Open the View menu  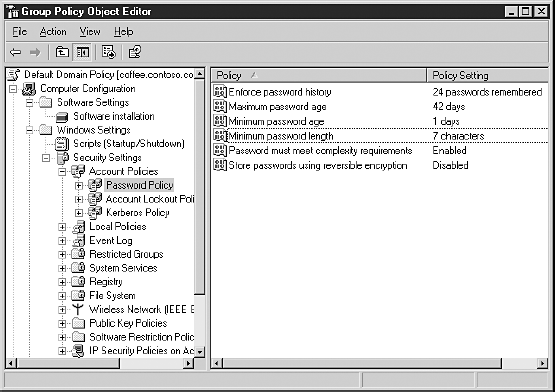90,32
